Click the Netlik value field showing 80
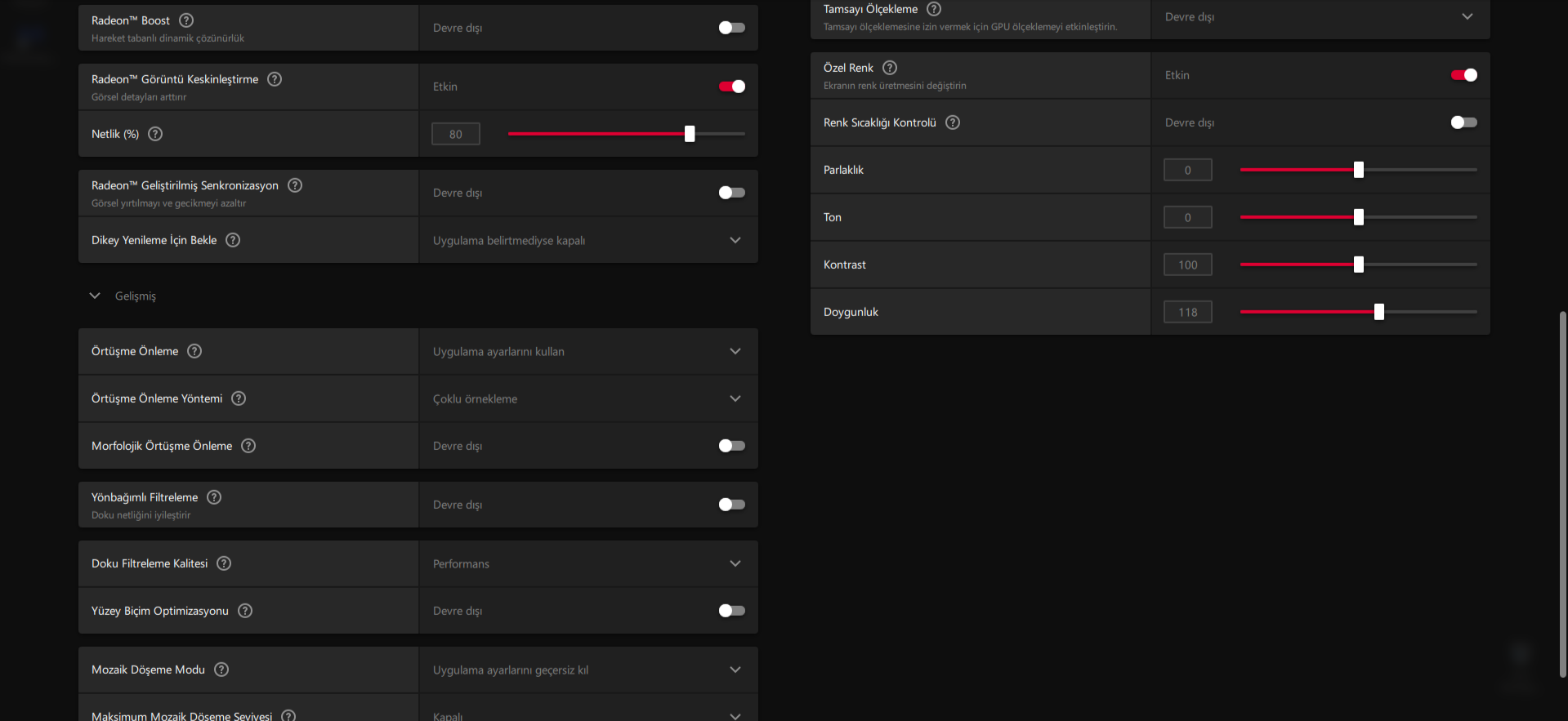The height and width of the screenshot is (721, 1568). pos(455,134)
